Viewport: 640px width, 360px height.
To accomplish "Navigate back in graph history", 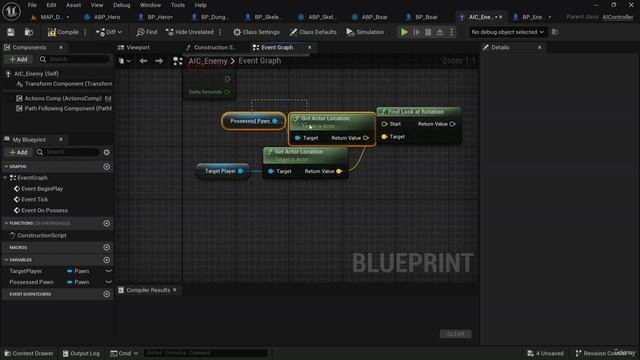I will point(143,61).
